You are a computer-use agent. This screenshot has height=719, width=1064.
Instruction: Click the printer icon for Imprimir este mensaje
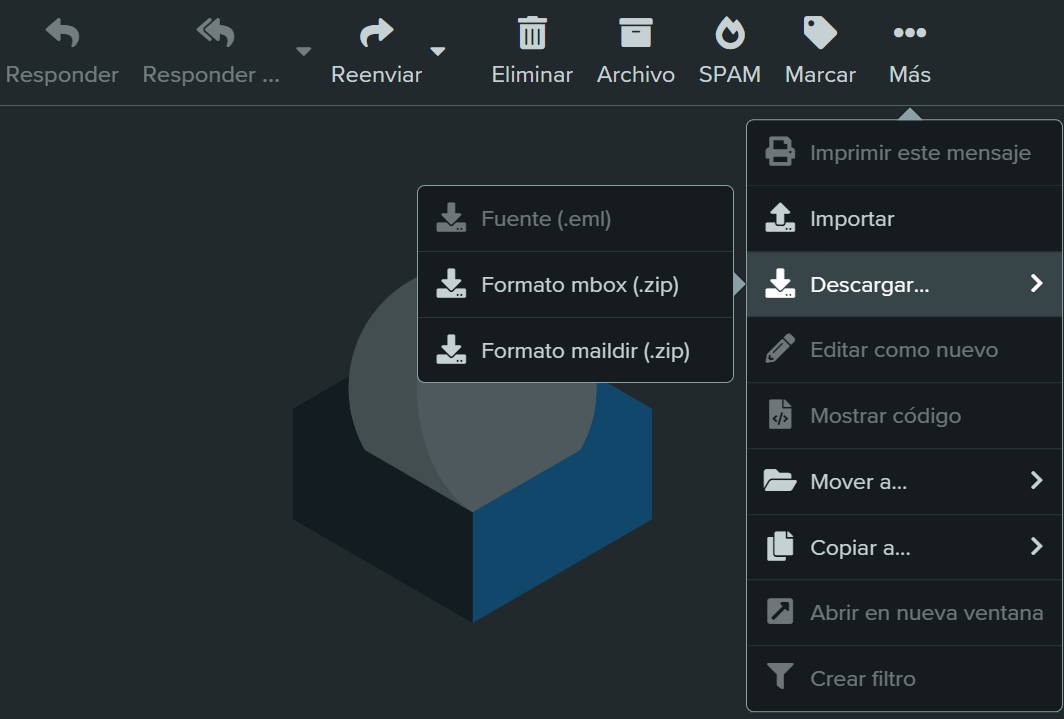coord(780,152)
